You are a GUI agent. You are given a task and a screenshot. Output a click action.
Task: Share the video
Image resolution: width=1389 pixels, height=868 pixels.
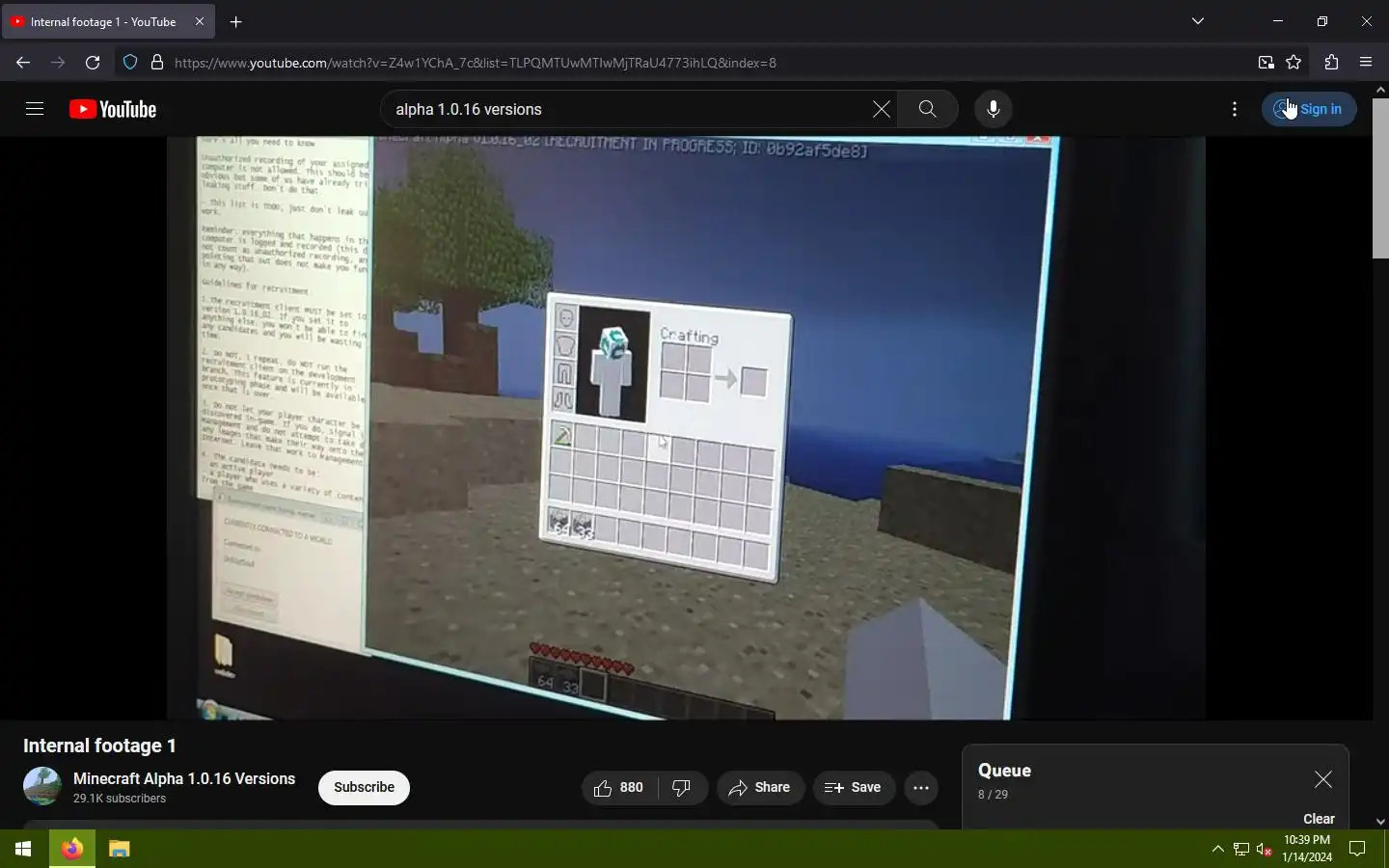click(760, 787)
